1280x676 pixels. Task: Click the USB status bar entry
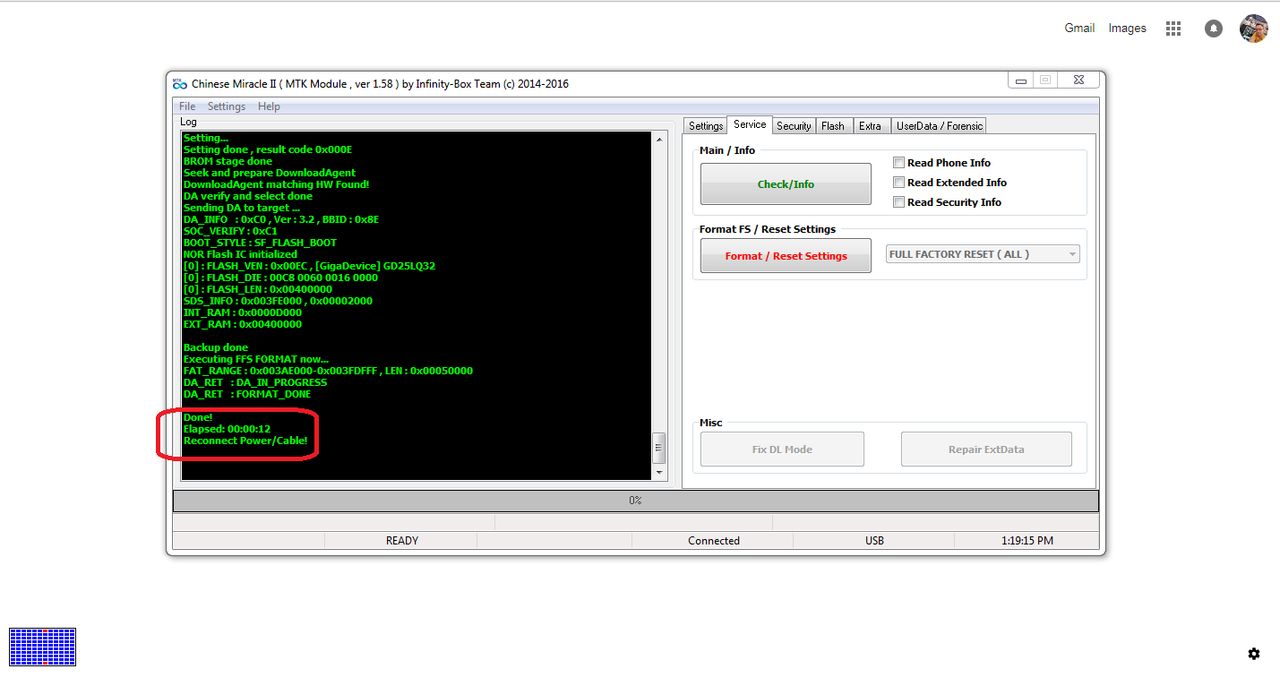click(874, 541)
